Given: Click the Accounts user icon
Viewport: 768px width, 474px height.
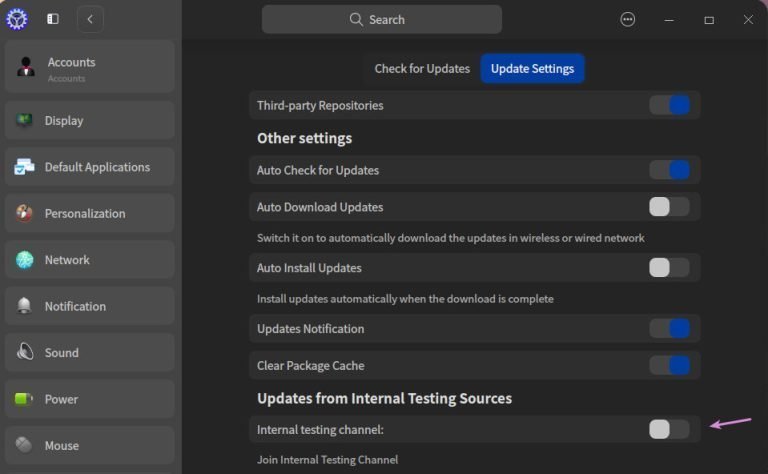Looking at the screenshot, I should (x=25, y=67).
